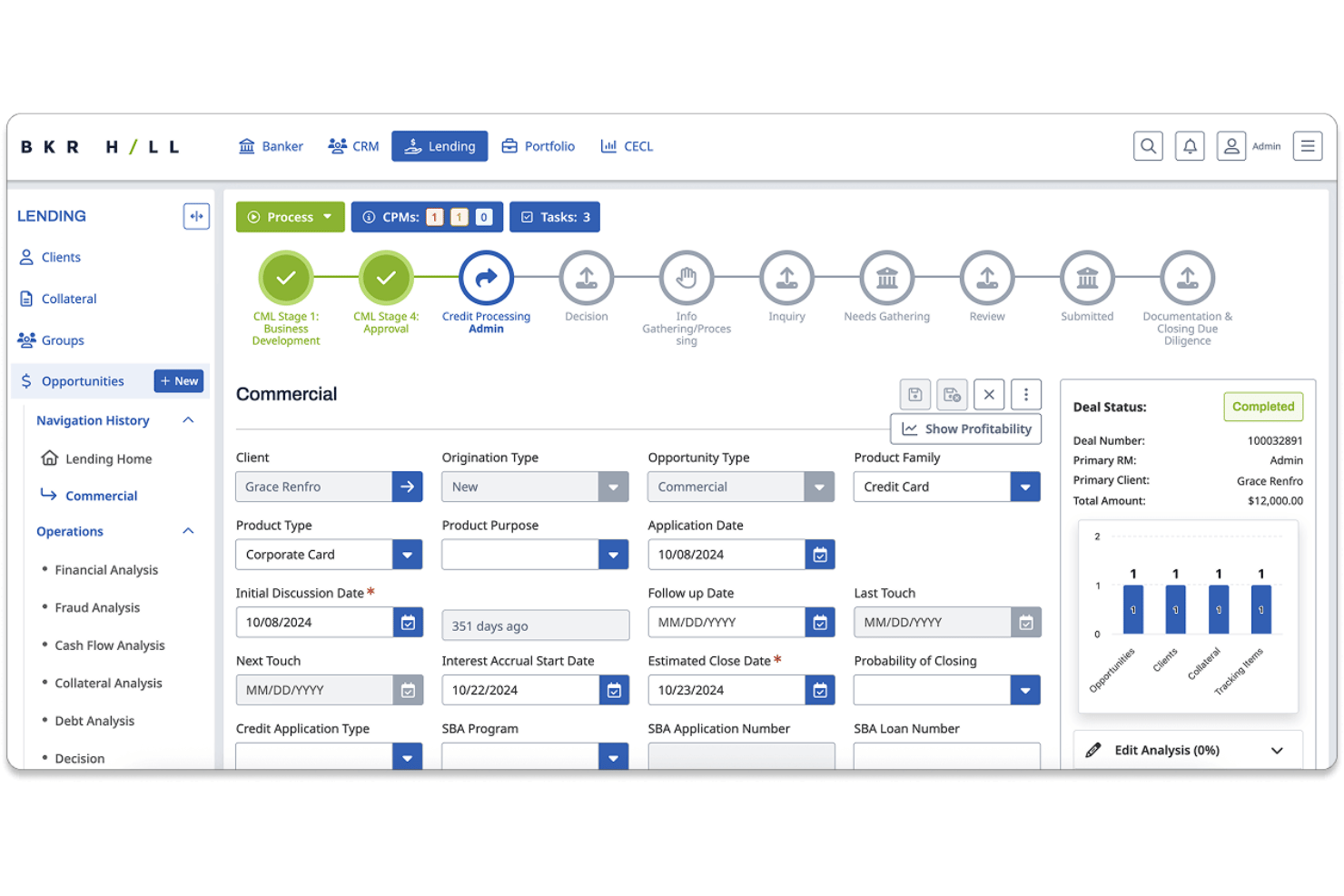Select the Credit Processing Admin stage icon
1344x896 pixels.
(x=486, y=278)
